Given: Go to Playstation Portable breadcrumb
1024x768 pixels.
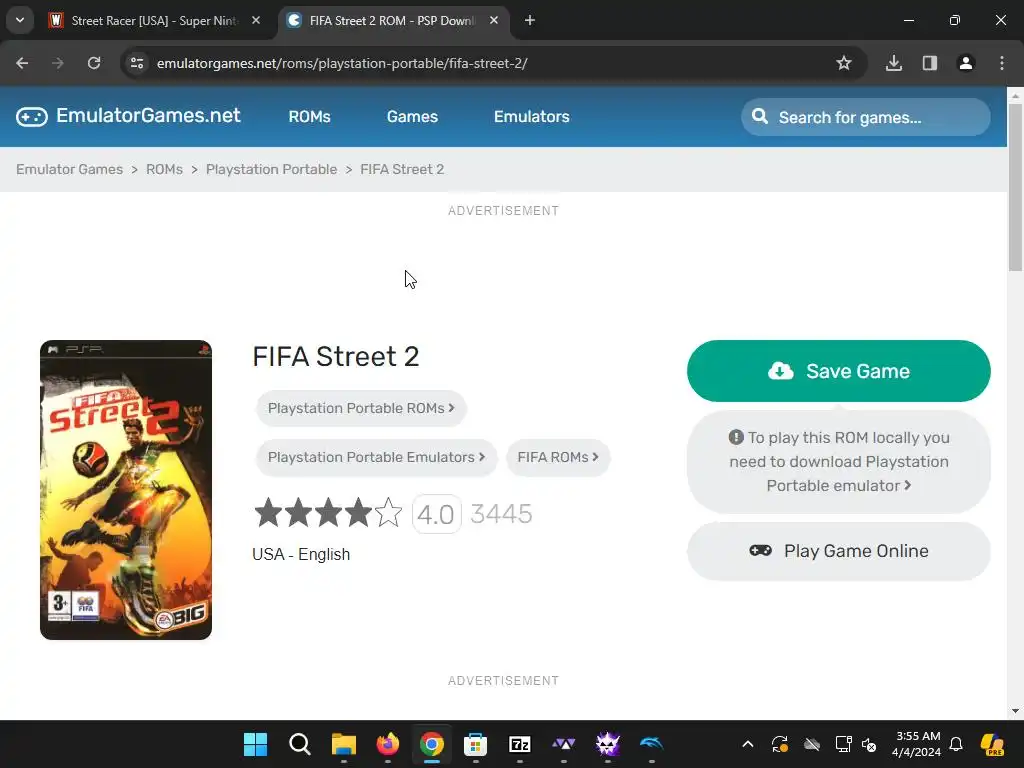Looking at the screenshot, I should 272,169.
